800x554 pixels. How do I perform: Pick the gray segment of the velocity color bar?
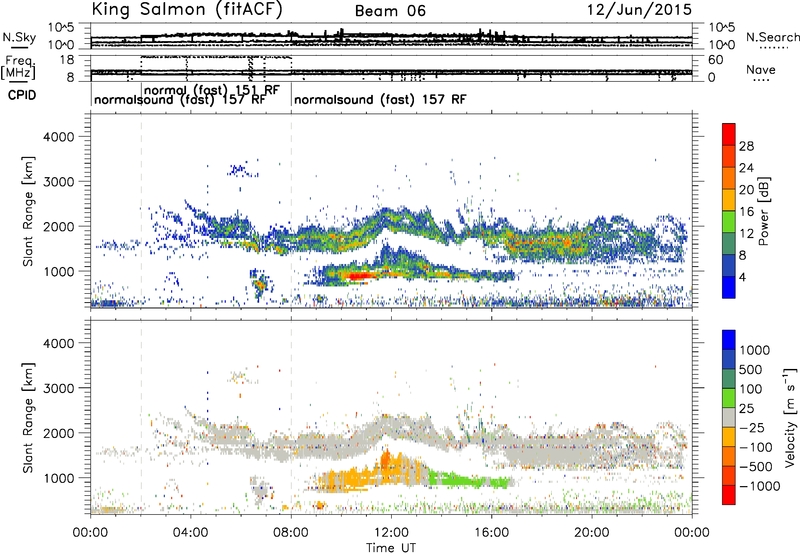pyautogui.click(x=729, y=417)
